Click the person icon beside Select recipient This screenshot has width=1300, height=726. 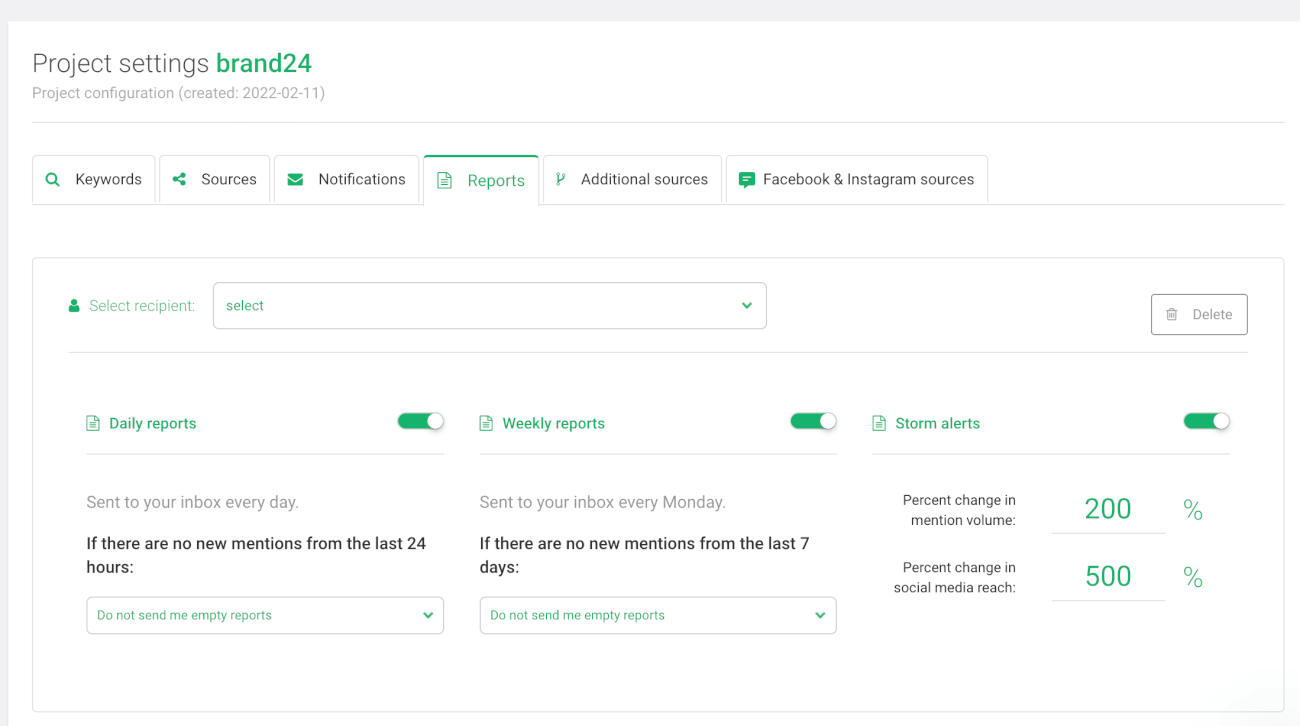[x=74, y=305]
